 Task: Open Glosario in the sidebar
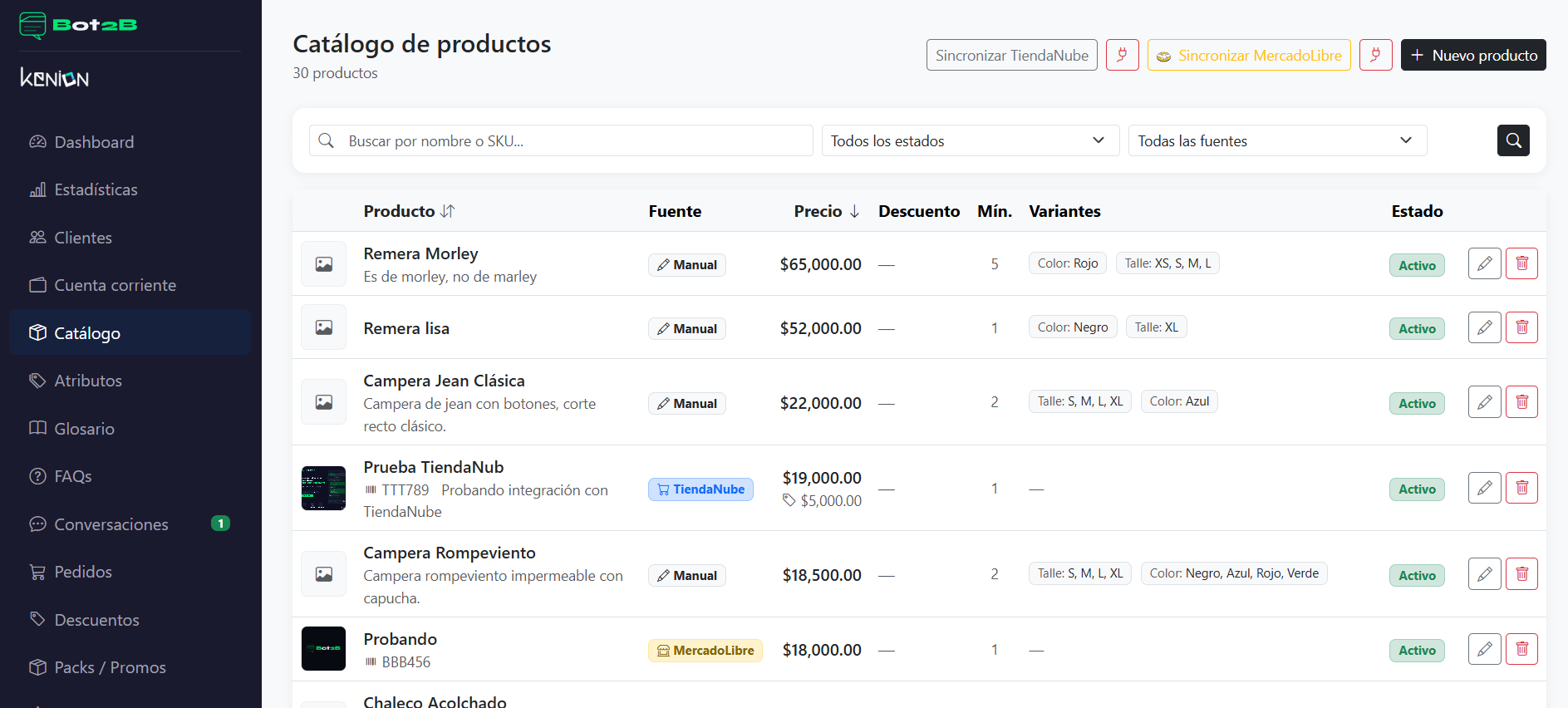click(130, 429)
